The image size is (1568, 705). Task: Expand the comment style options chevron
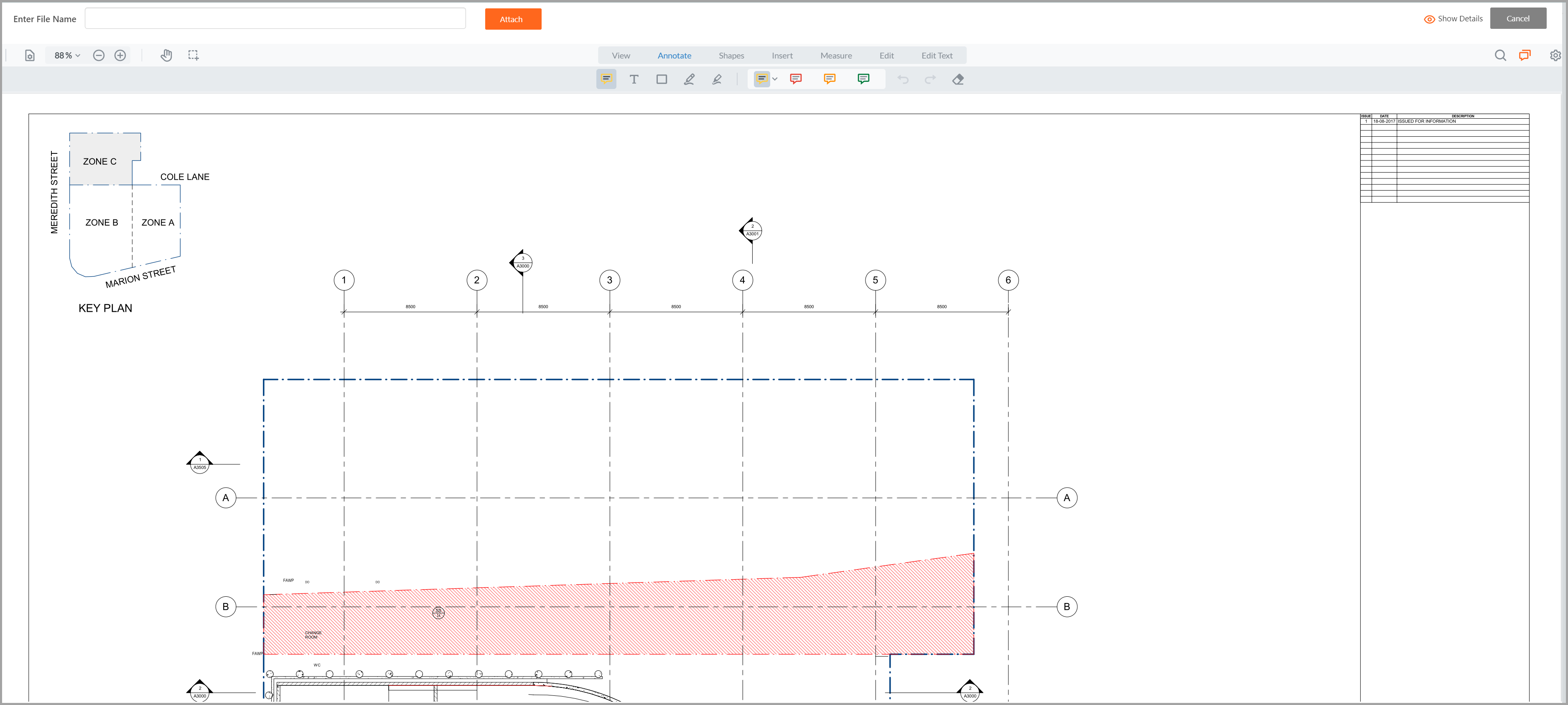click(775, 79)
